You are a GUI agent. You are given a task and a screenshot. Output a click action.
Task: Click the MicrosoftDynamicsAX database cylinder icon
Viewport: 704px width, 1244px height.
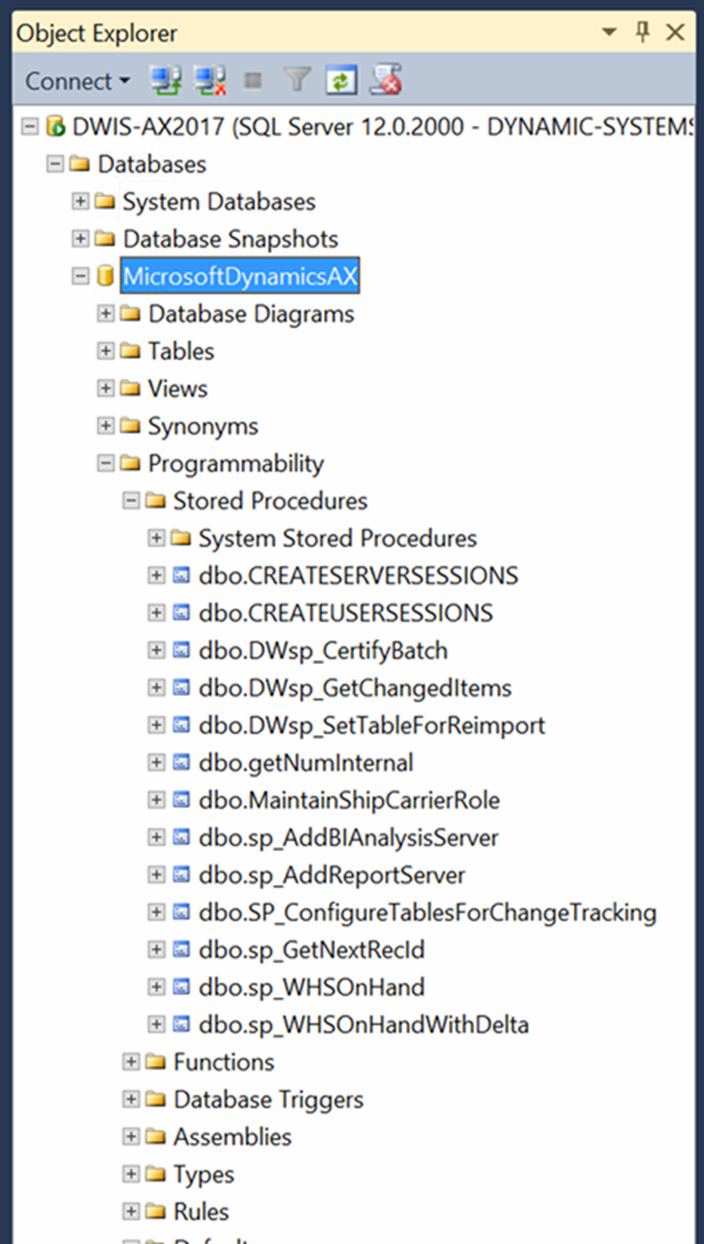106,277
